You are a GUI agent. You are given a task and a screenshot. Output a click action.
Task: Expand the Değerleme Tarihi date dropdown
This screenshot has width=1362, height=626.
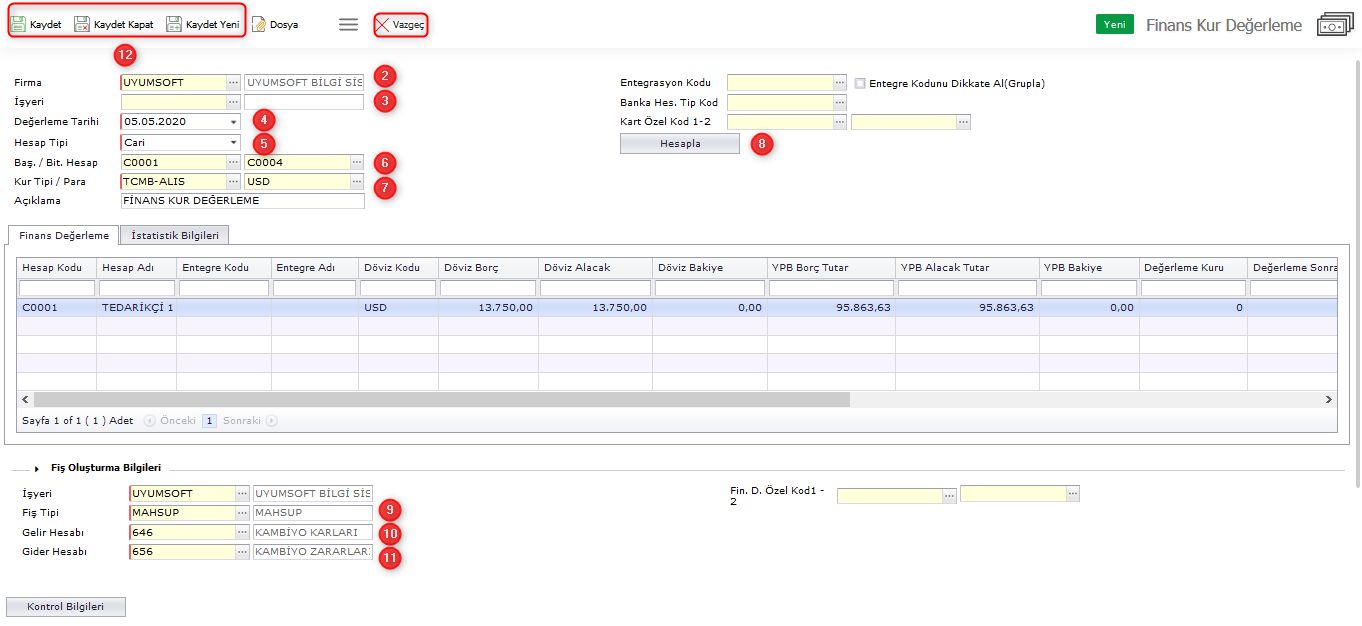click(x=233, y=122)
